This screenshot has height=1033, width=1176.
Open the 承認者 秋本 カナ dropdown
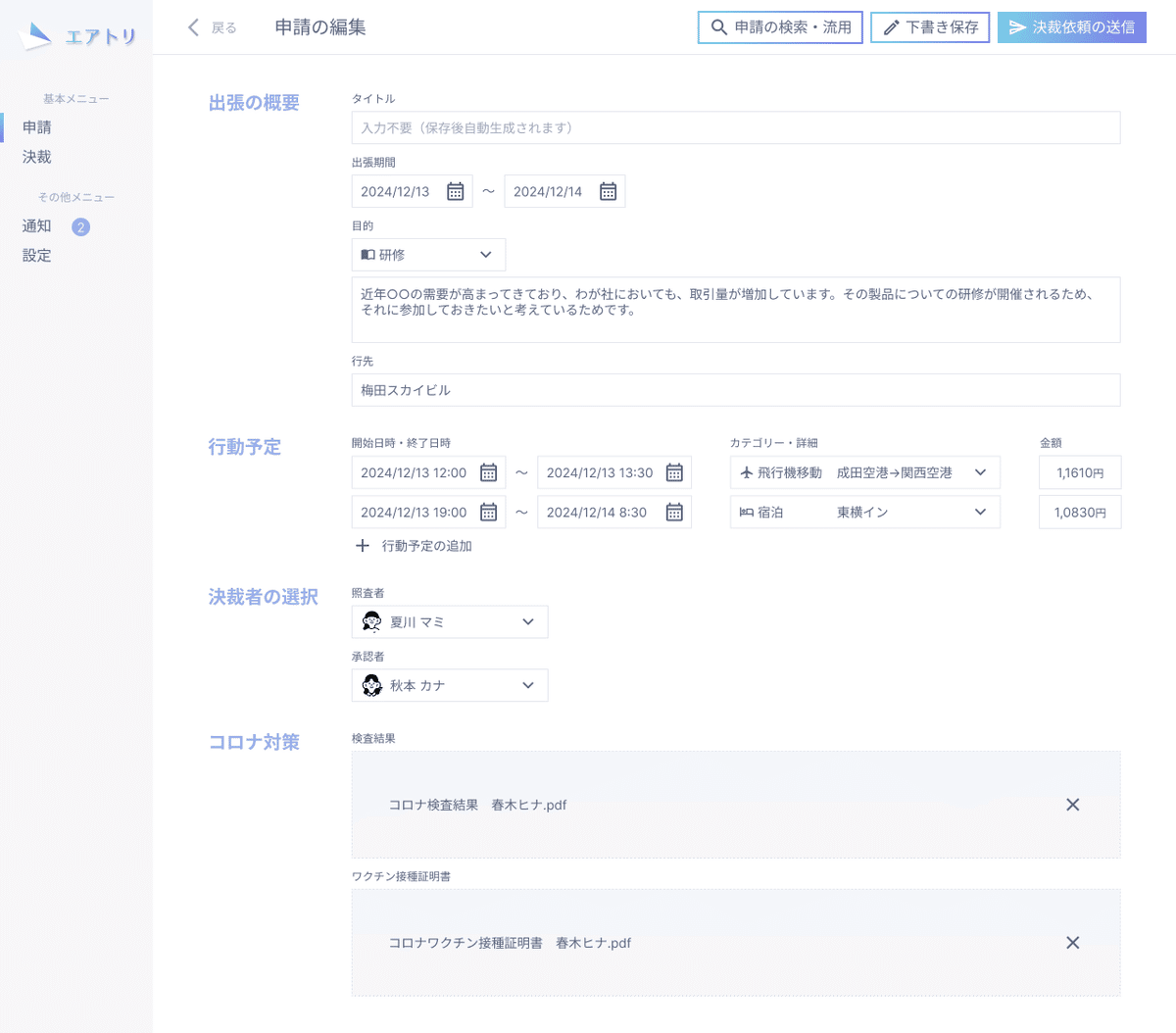(450, 685)
